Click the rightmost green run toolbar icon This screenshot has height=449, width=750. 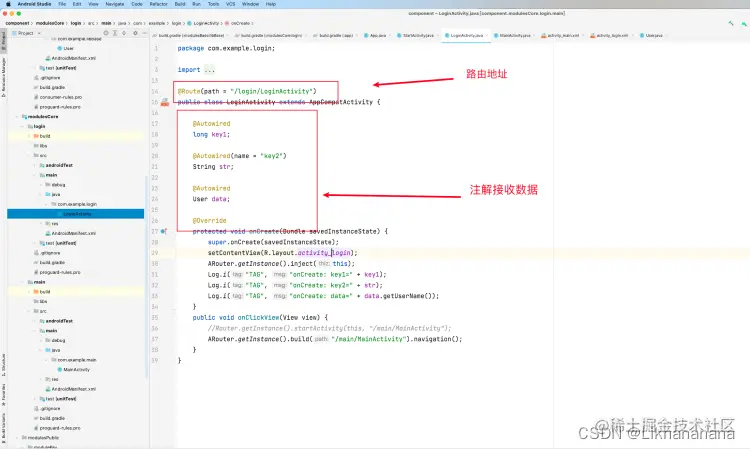[744, 23]
